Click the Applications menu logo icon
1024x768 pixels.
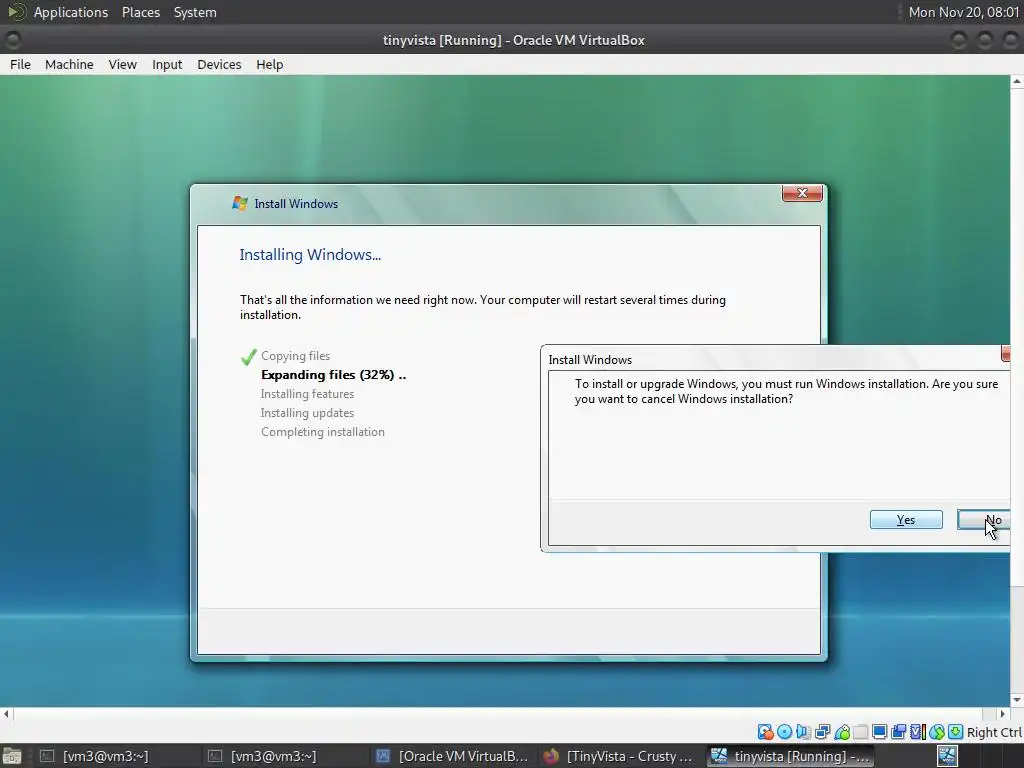coord(16,12)
